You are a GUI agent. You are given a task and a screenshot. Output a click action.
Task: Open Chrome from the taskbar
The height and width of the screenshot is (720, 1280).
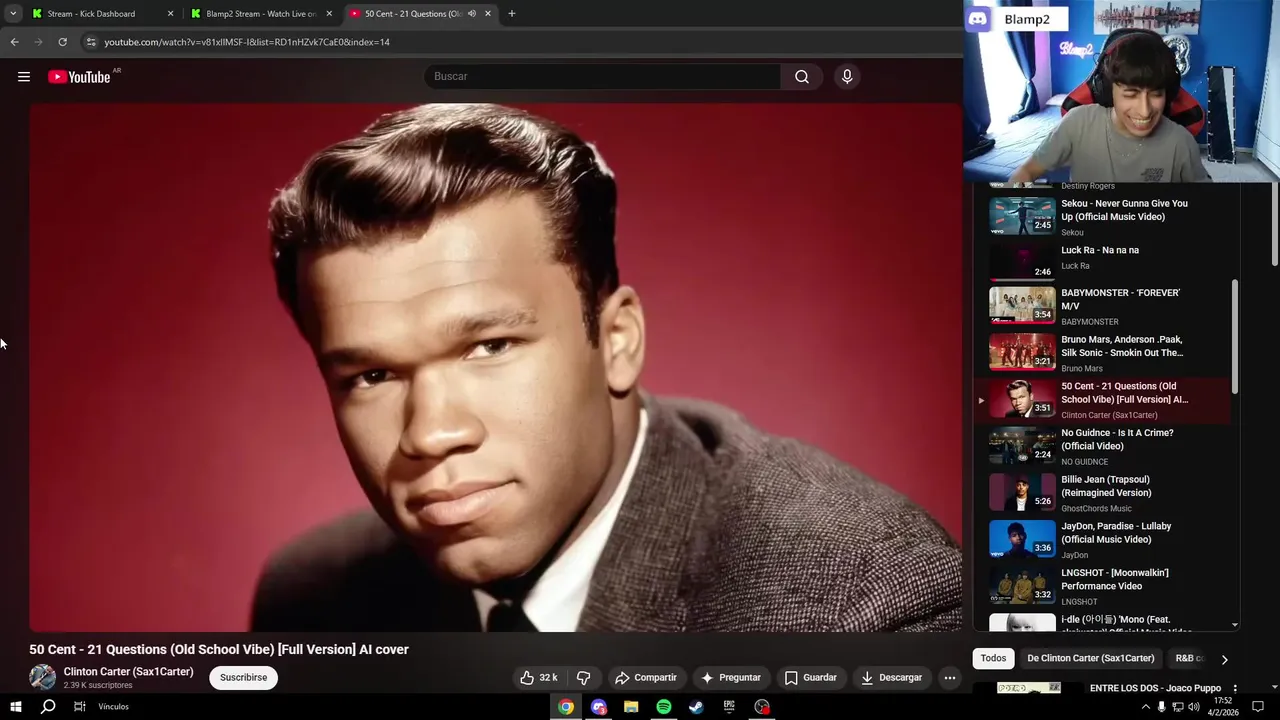point(566,707)
